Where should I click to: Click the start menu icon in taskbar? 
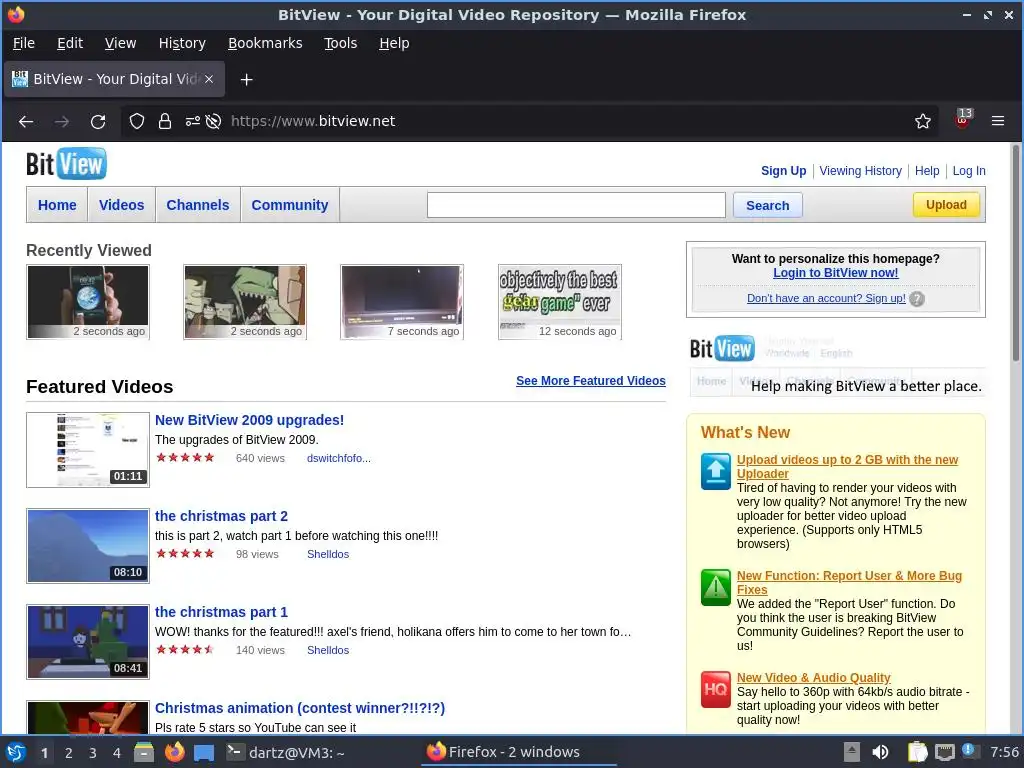pyautogui.click(x=16, y=752)
